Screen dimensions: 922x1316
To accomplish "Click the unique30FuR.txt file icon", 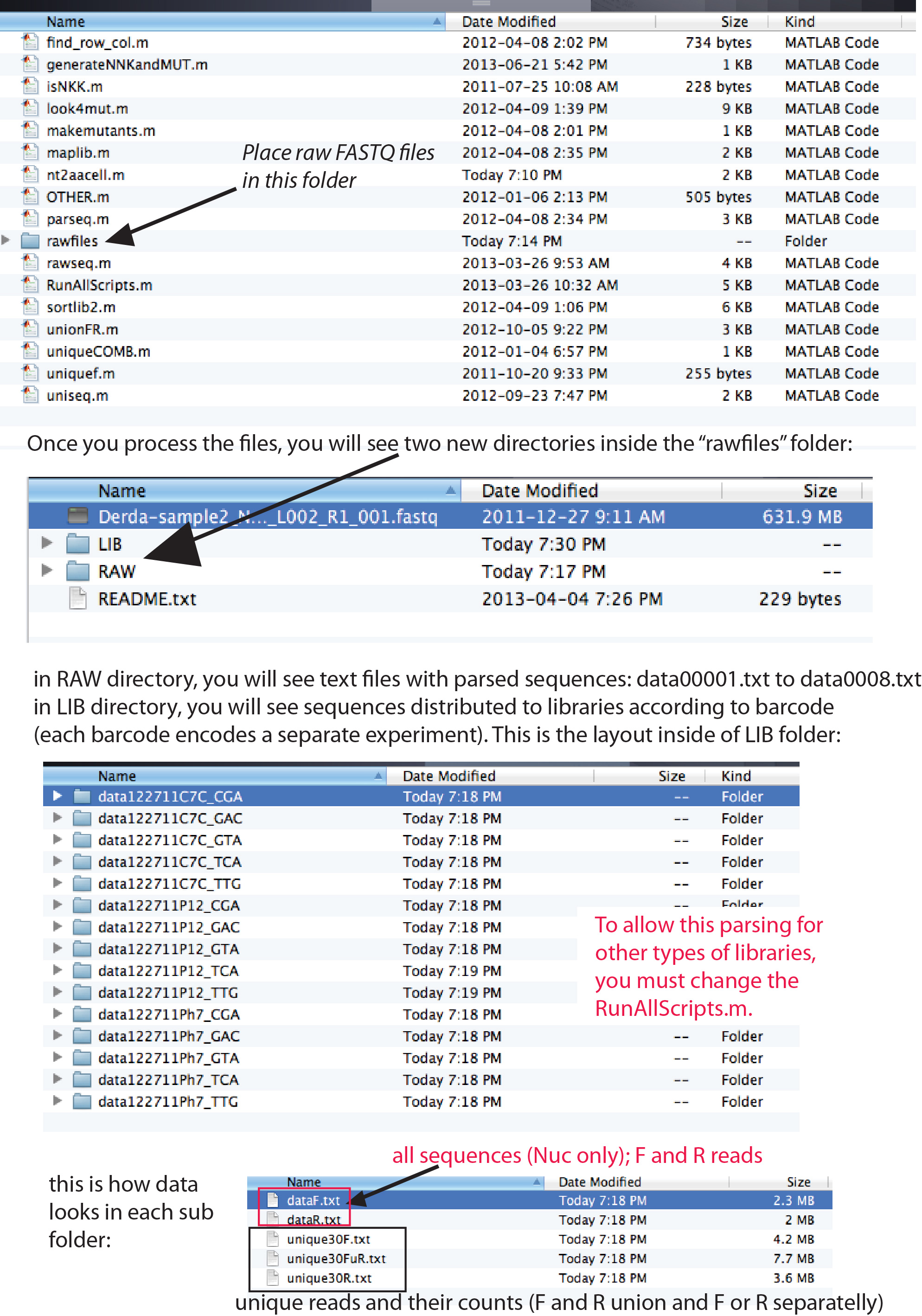I will point(273,1258).
